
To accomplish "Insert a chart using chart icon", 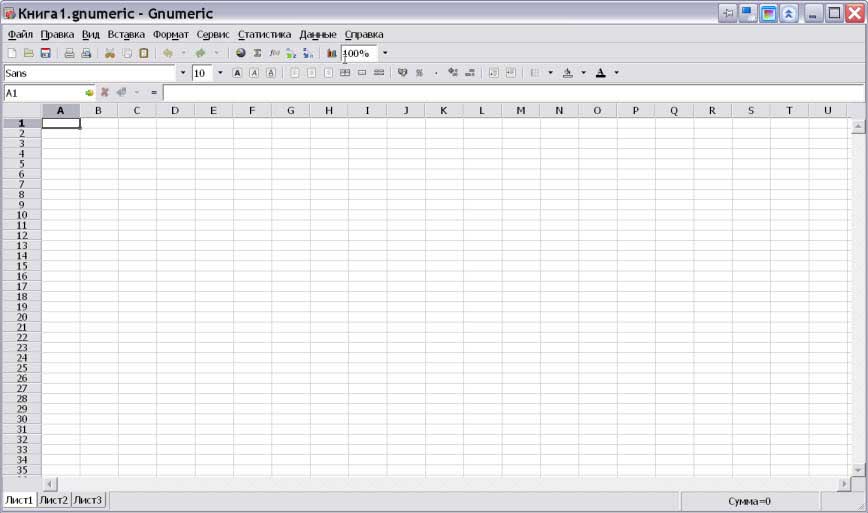I will 332,53.
